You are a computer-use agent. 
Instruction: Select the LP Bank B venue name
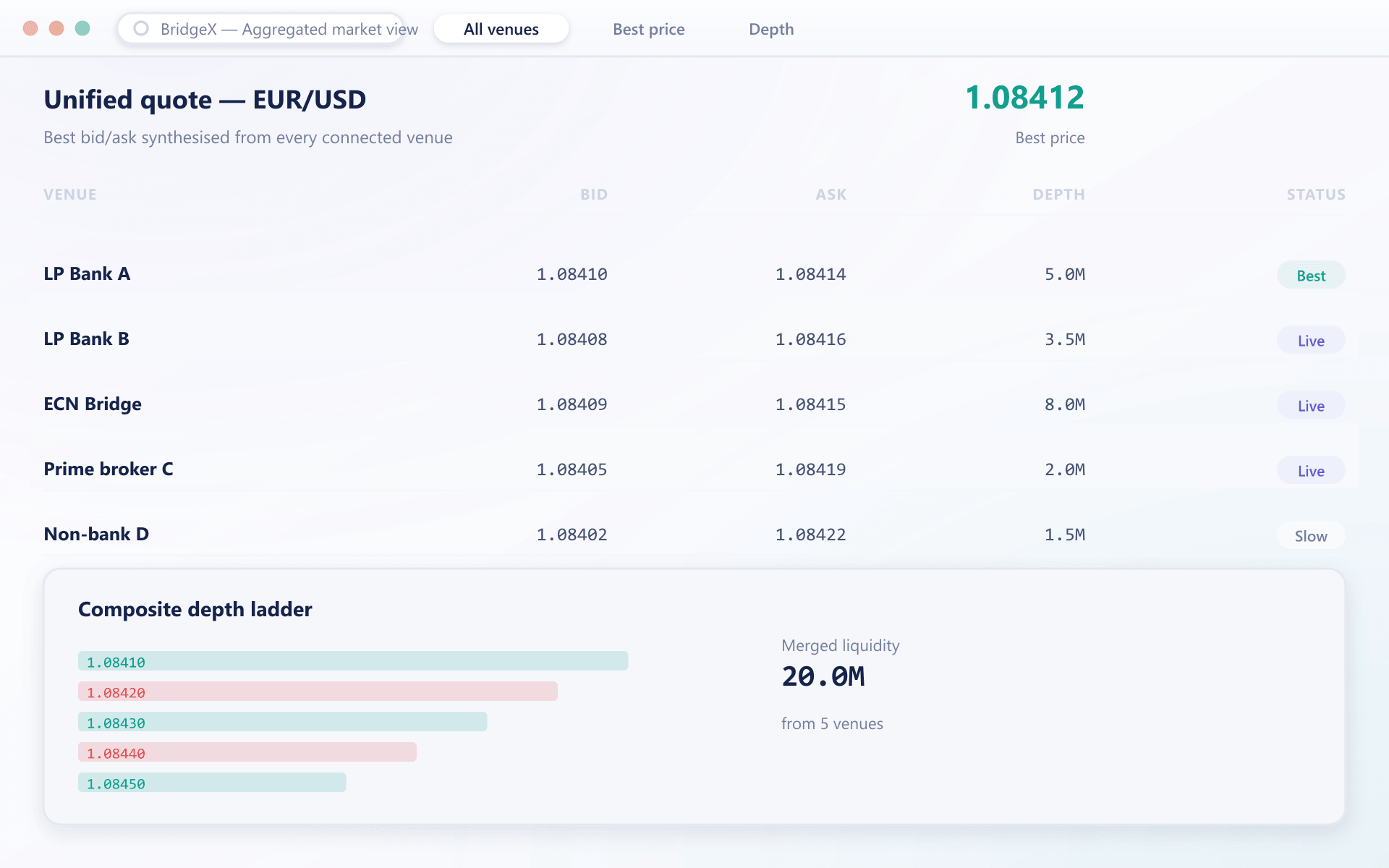point(86,339)
